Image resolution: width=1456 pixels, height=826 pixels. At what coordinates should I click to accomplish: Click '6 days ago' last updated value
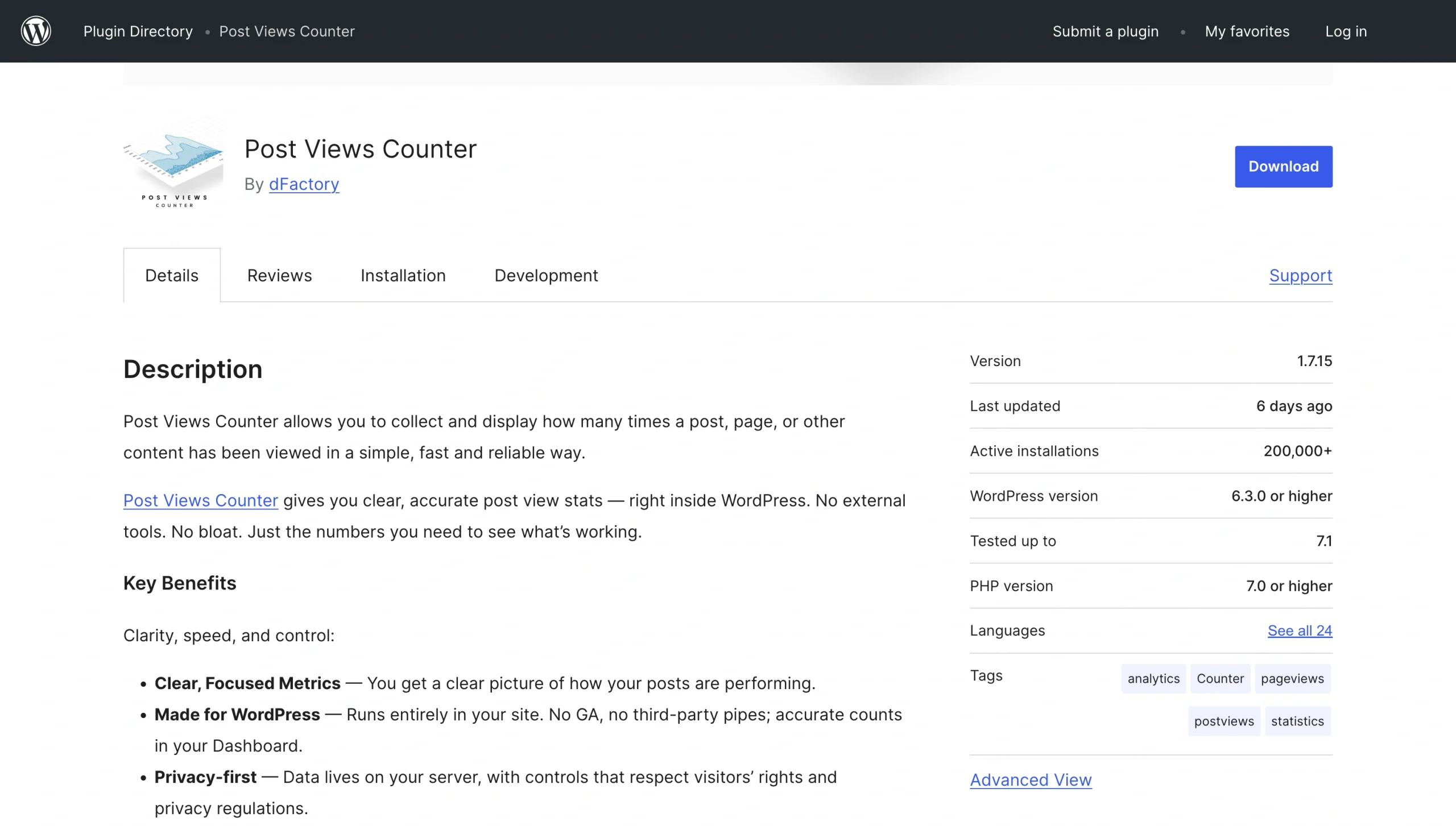pos(1294,406)
